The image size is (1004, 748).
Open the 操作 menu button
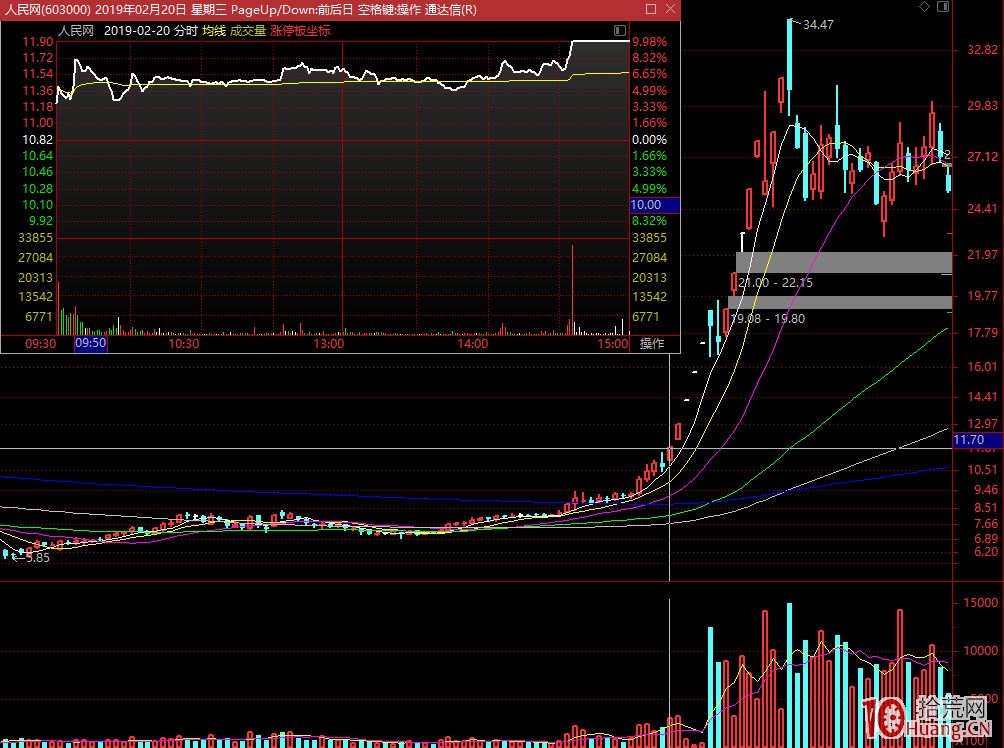point(652,344)
